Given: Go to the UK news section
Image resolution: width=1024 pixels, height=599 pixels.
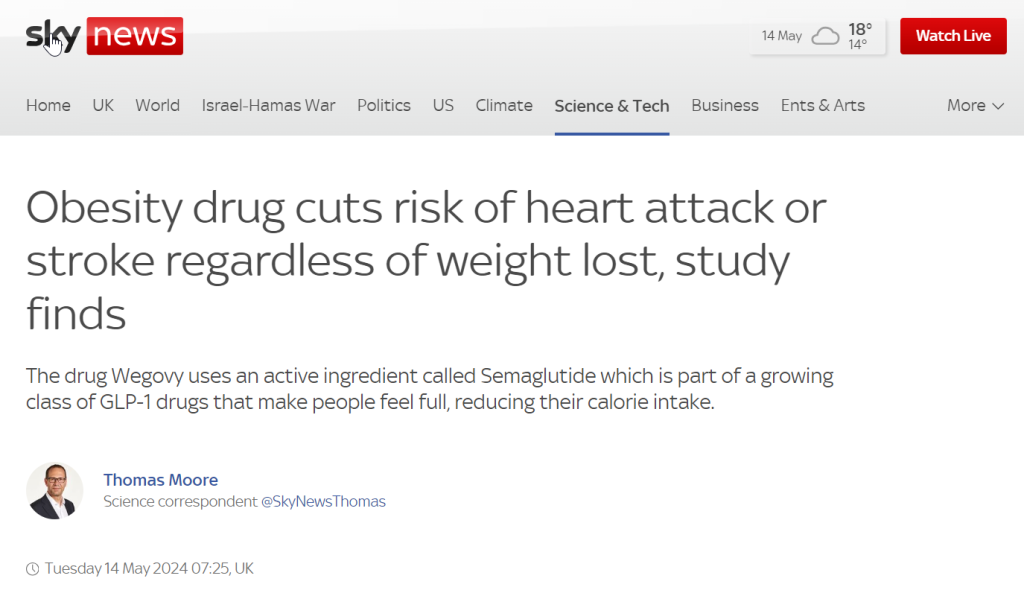Looking at the screenshot, I should click(103, 106).
